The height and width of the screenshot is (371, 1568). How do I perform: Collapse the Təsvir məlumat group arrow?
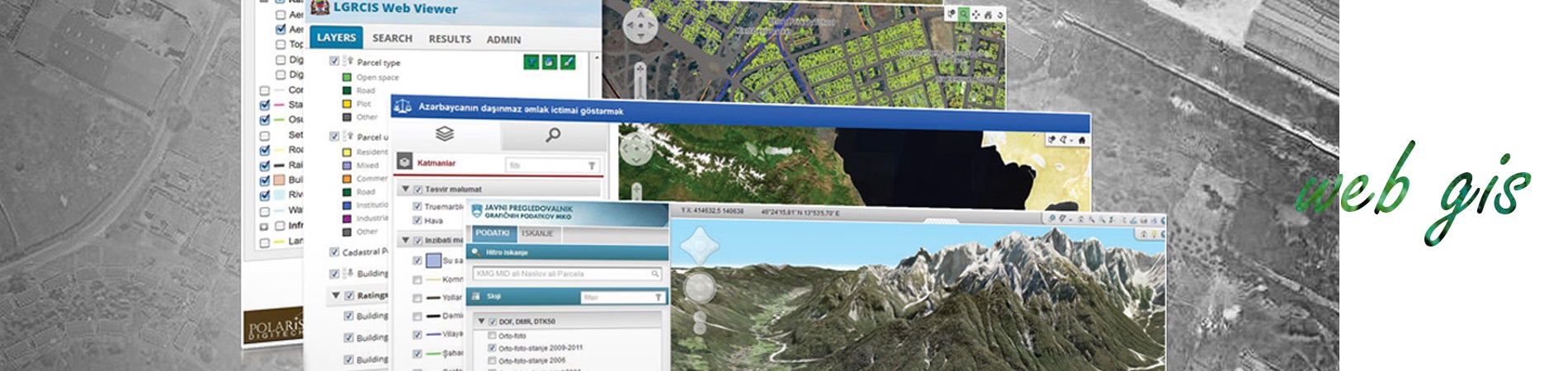[405, 189]
